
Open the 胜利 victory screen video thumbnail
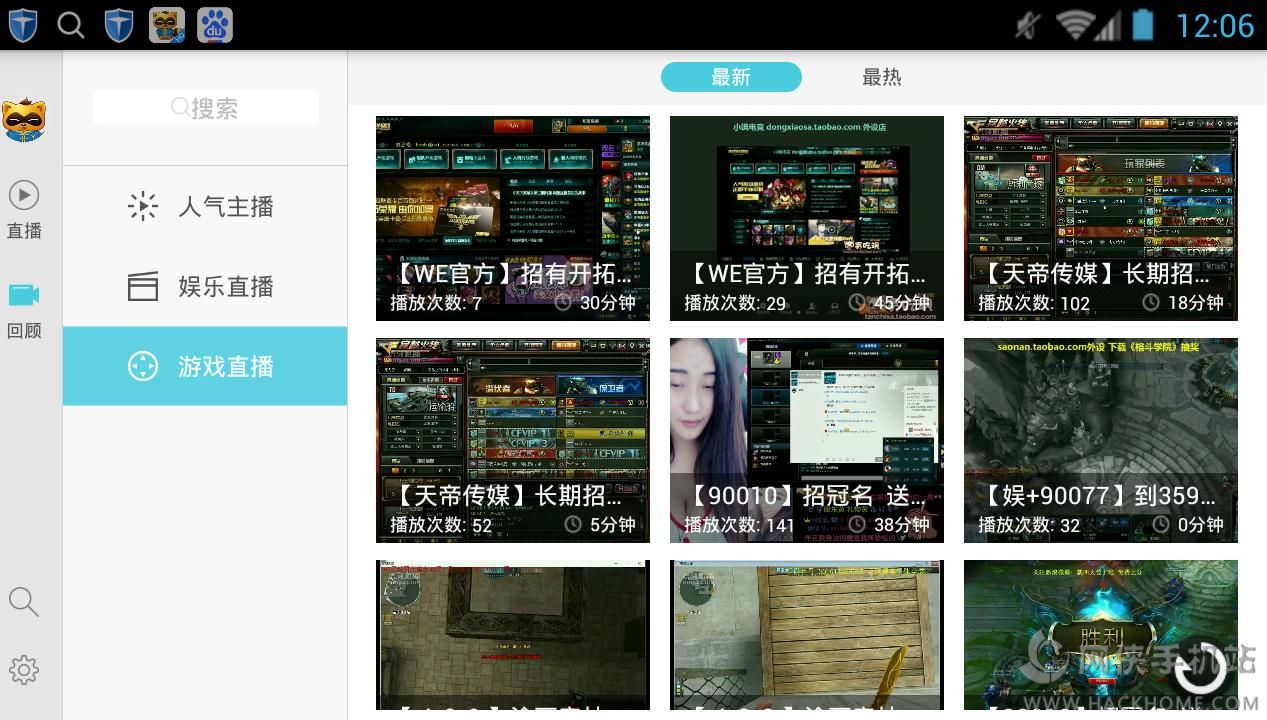(1101, 635)
